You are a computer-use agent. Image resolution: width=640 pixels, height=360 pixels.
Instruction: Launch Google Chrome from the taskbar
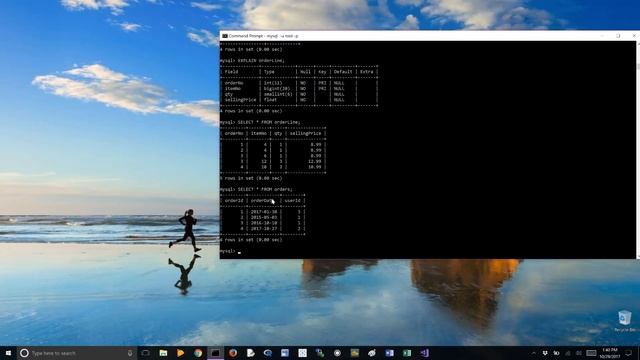pos(198,353)
